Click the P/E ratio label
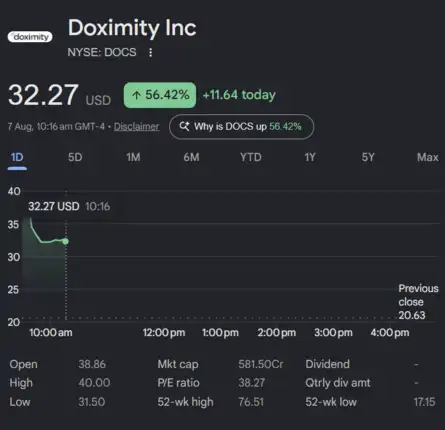Screen dimensions: 445x430 click(178, 383)
